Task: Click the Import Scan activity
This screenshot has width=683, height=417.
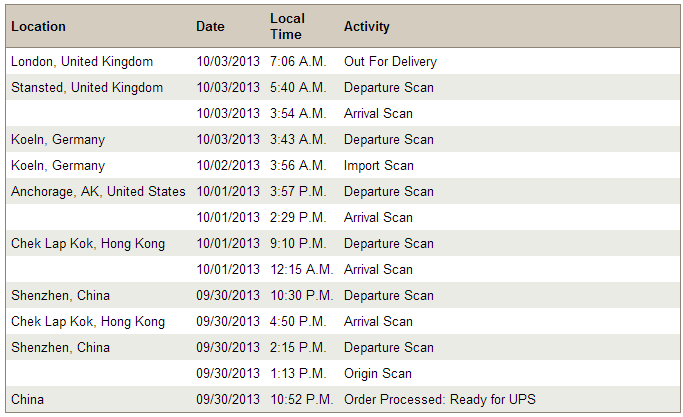Action: click(378, 166)
